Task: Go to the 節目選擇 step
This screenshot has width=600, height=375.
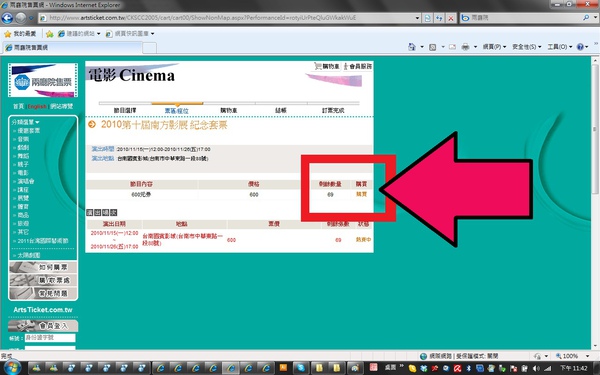Action: pyautogui.click(x=125, y=110)
